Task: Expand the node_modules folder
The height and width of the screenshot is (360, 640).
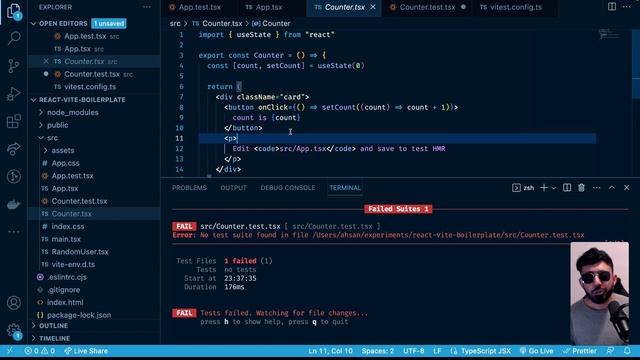Action: [x=72, y=112]
